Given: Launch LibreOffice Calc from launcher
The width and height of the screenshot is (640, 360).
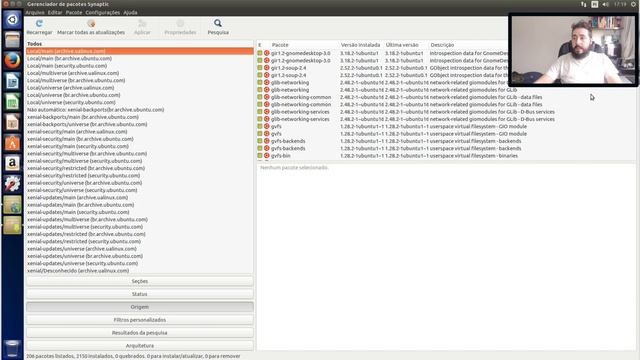Looking at the screenshot, I should (12, 102).
